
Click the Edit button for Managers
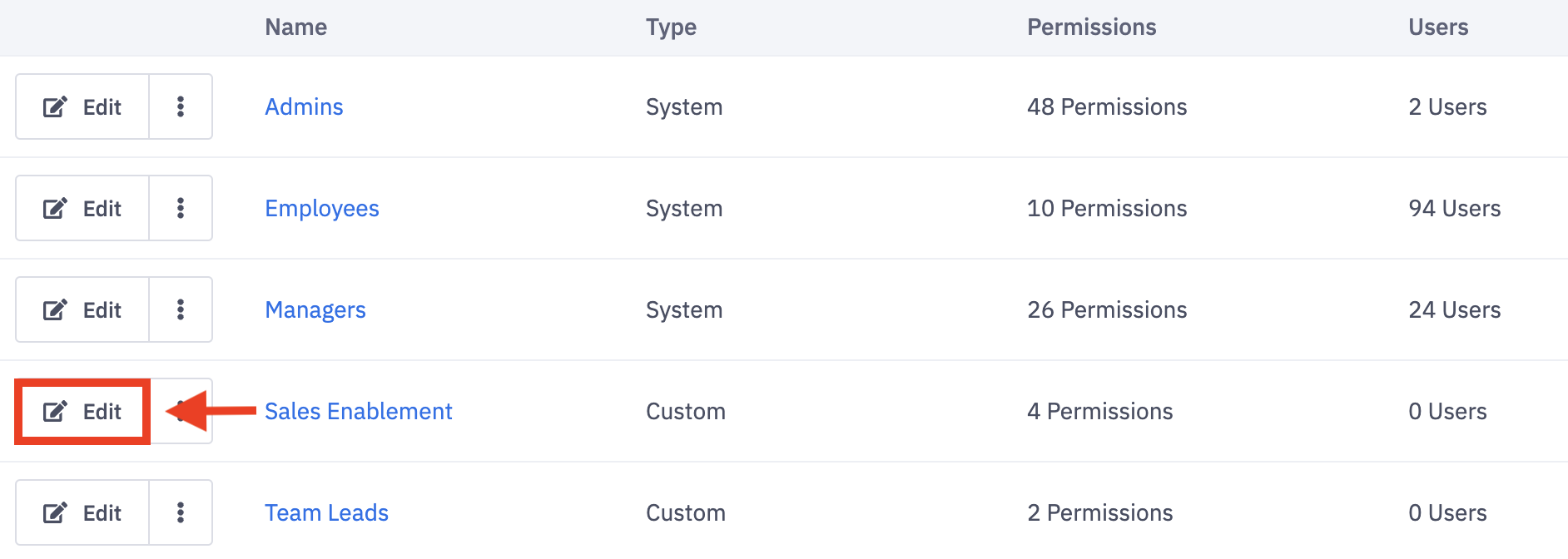[x=82, y=309]
